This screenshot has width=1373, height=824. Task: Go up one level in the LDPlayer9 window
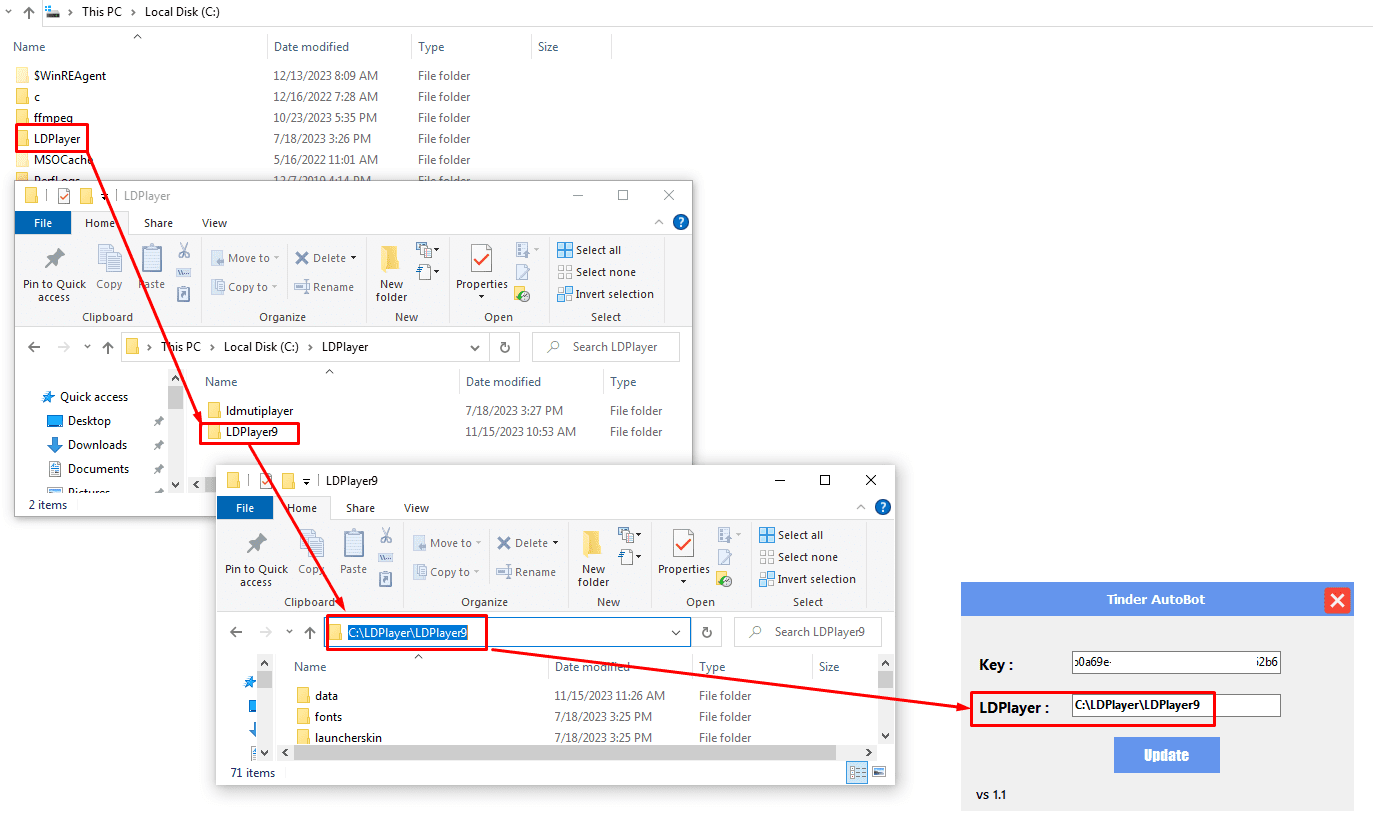pyautogui.click(x=310, y=632)
